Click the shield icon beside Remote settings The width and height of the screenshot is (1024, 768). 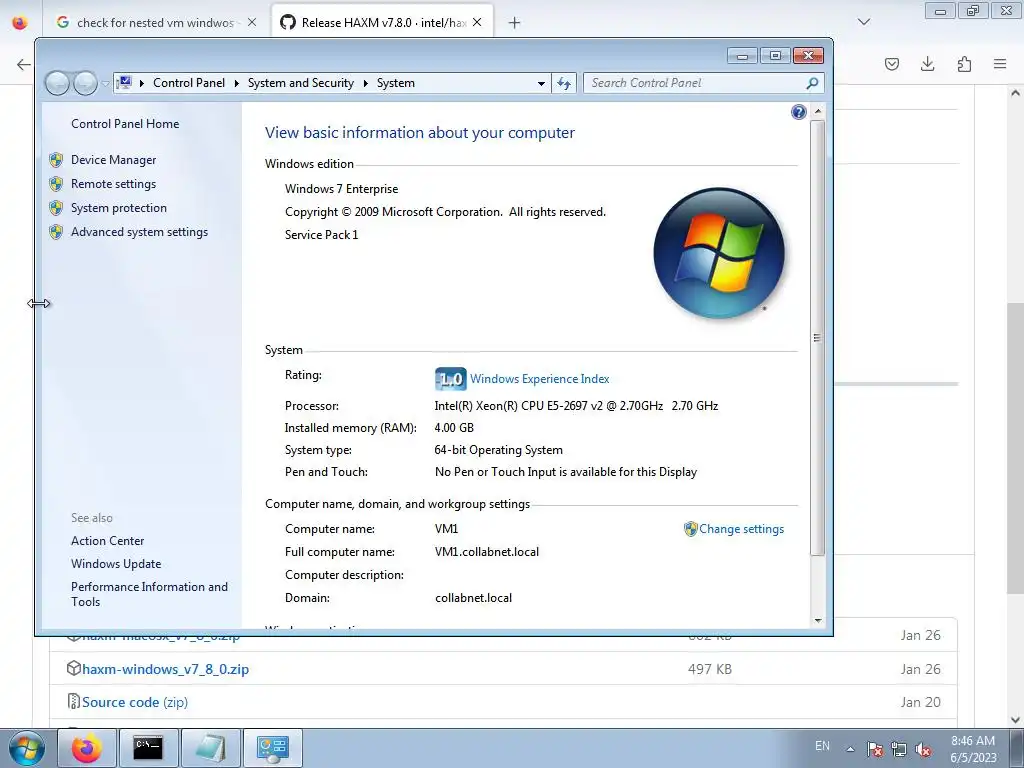56,184
